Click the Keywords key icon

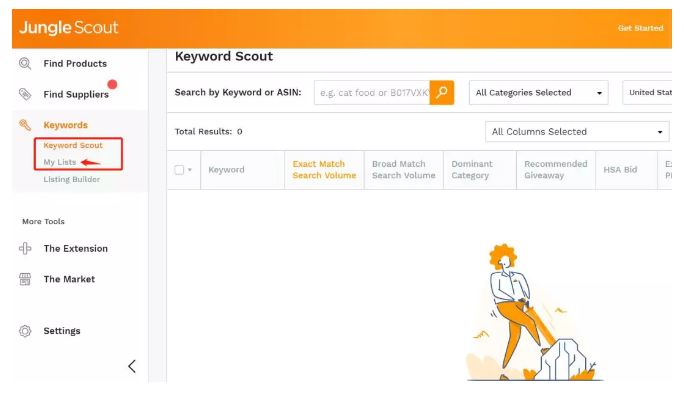click(x=25, y=125)
